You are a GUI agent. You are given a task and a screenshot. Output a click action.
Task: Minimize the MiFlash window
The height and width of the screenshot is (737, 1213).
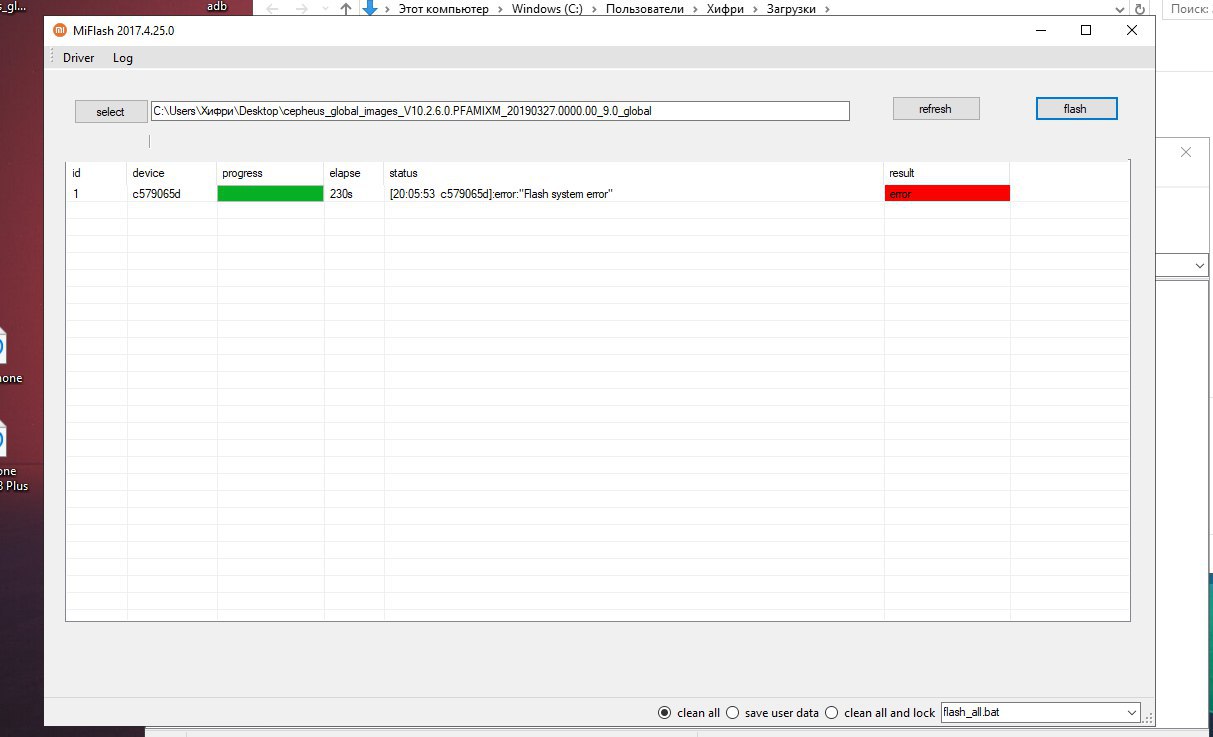1040,30
